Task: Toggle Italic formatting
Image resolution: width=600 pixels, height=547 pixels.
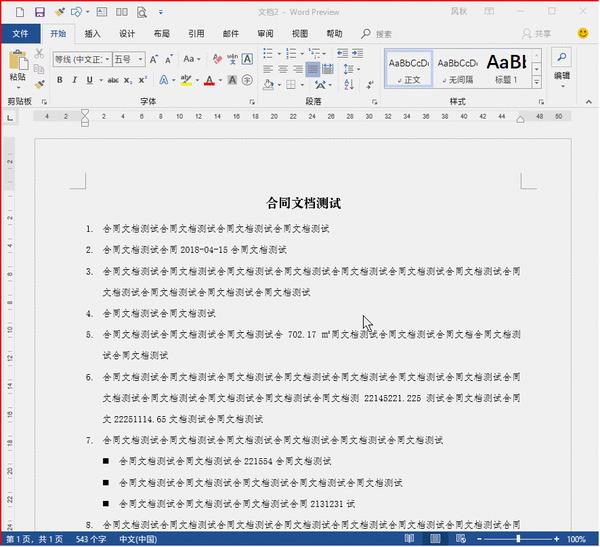Action: 75,81
